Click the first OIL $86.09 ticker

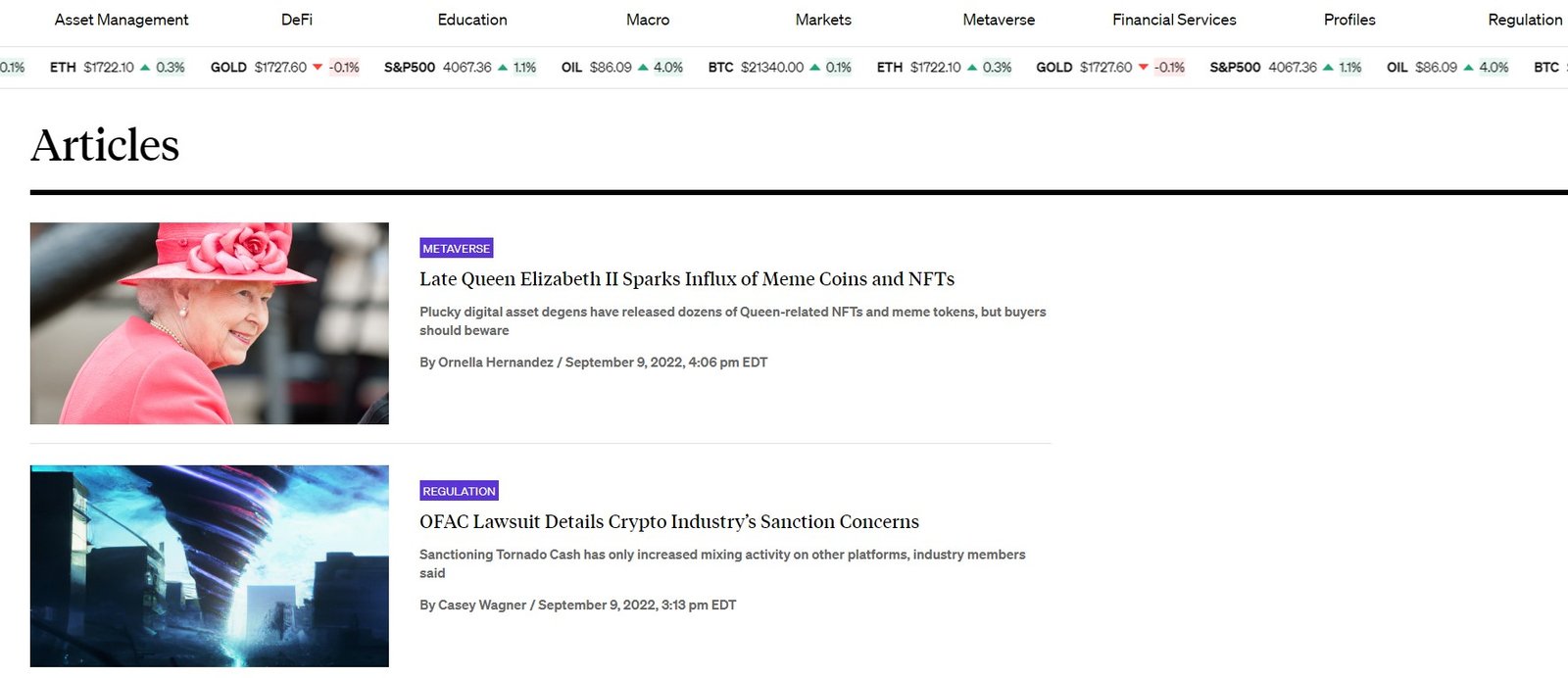[622, 68]
